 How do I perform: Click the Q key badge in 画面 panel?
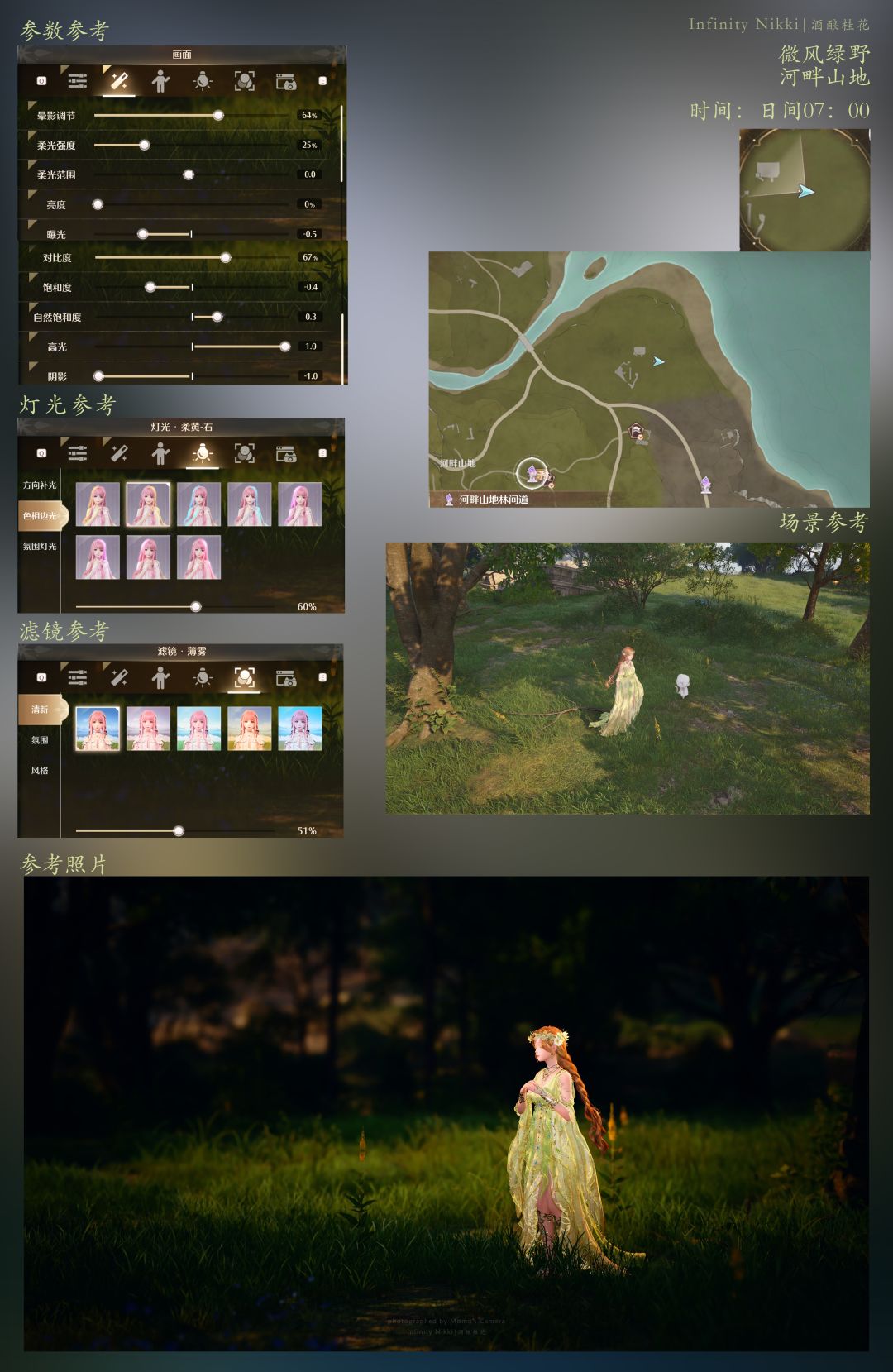[41, 81]
